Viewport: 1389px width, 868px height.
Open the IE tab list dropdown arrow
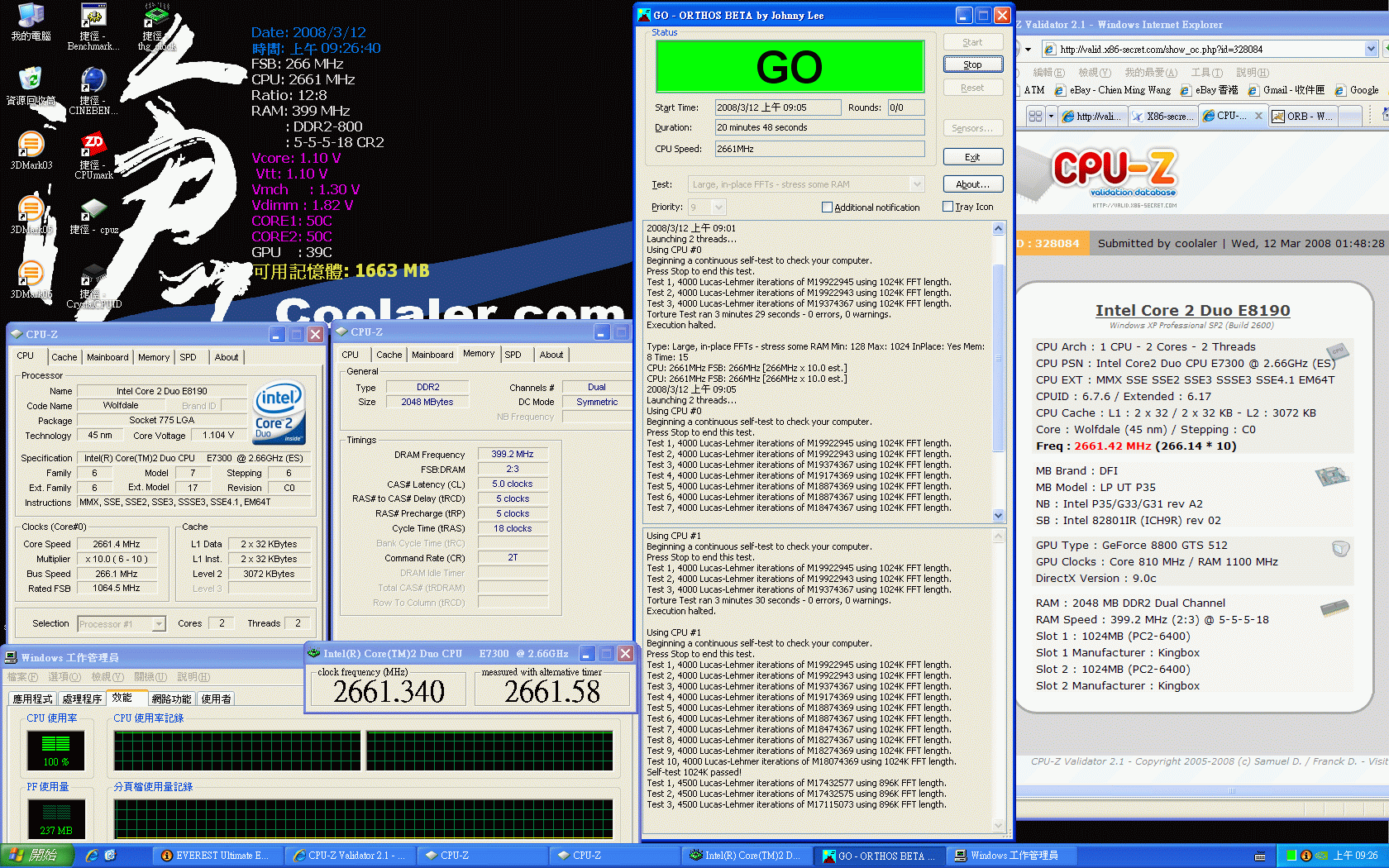click(1051, 117)
